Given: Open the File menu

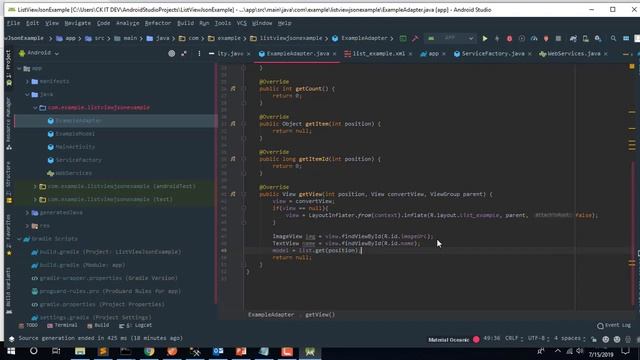Looking at the screenshot, I should point(13,23).
